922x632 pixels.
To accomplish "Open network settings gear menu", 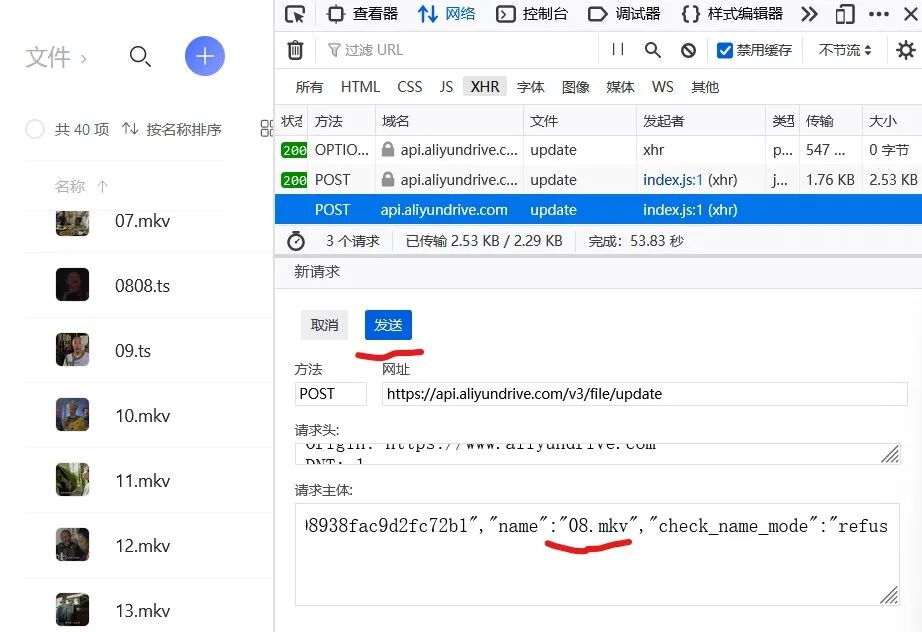I will coord(905,50).
